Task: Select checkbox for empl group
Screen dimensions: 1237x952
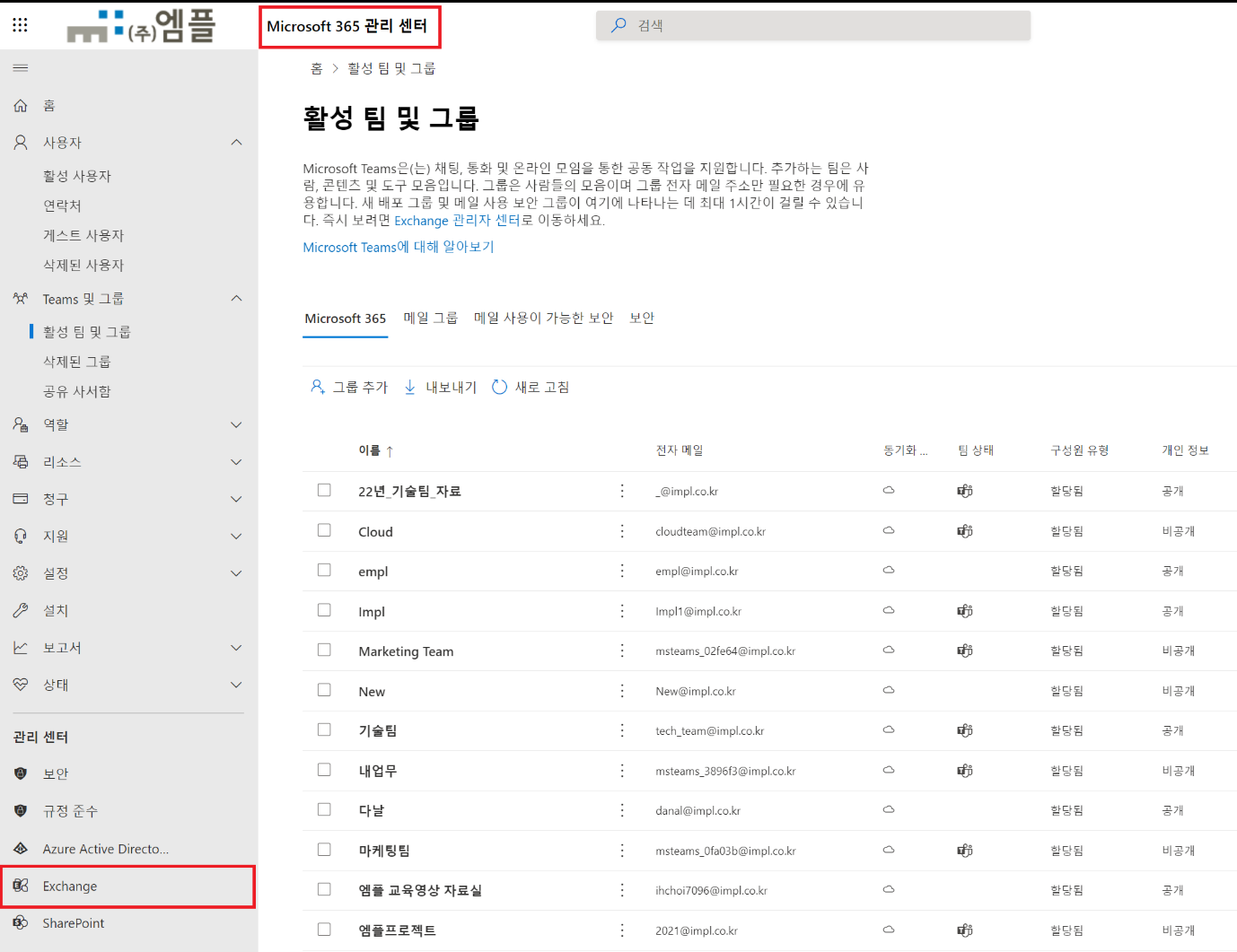Action: click(324, 570)
